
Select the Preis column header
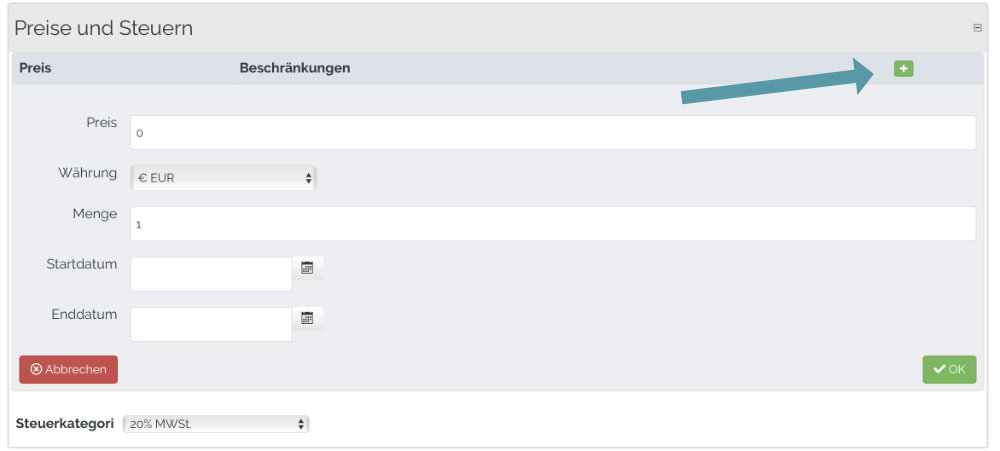(x=35, y=68)
